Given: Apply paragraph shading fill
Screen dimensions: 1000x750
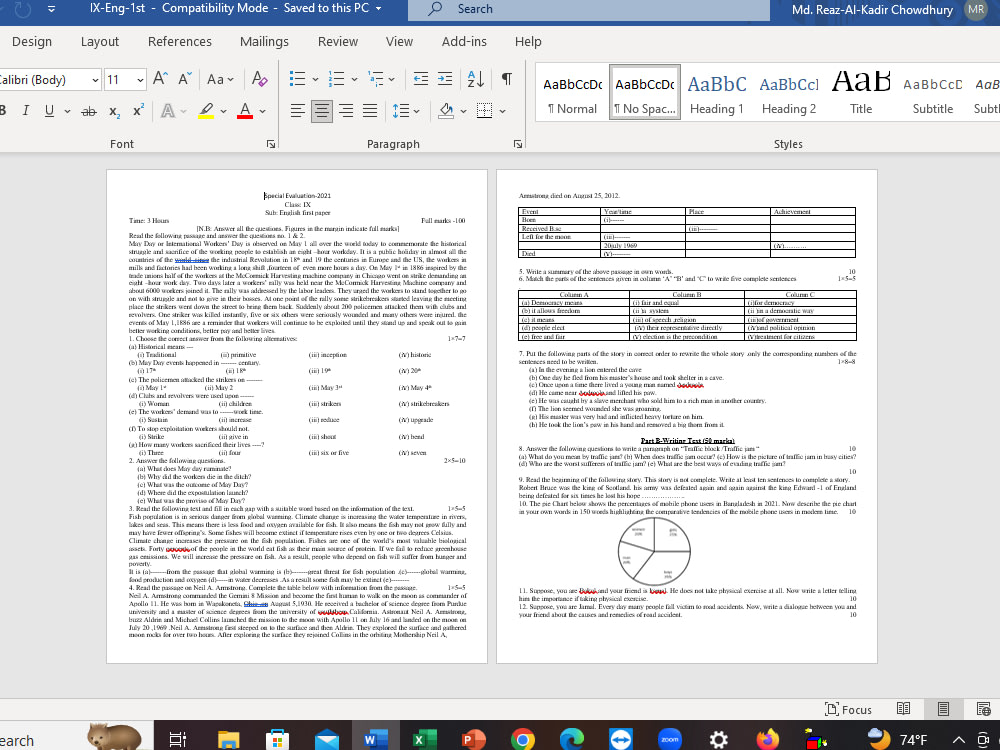Looking at the screenshot, I should click(x=446, y=111).
